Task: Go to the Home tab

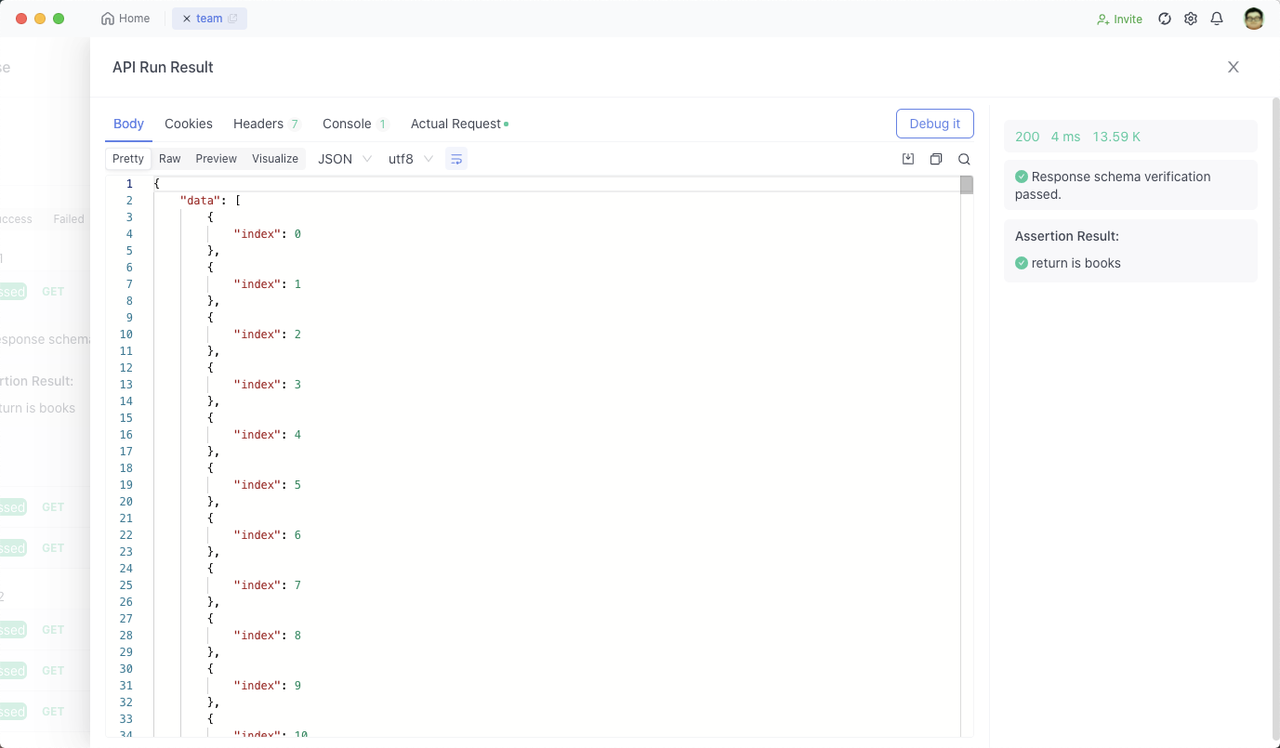Action: click(126, 19)
